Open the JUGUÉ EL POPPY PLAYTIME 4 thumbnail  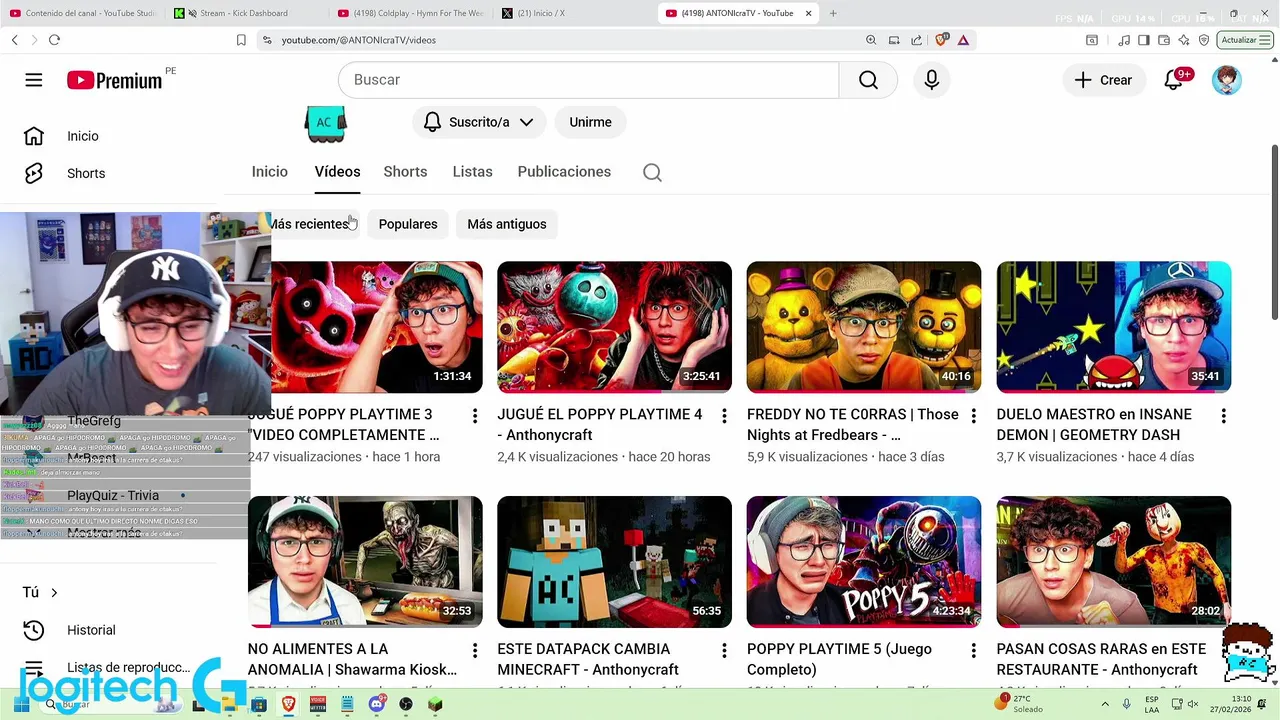pyautogui.click(x=614, y=327)
